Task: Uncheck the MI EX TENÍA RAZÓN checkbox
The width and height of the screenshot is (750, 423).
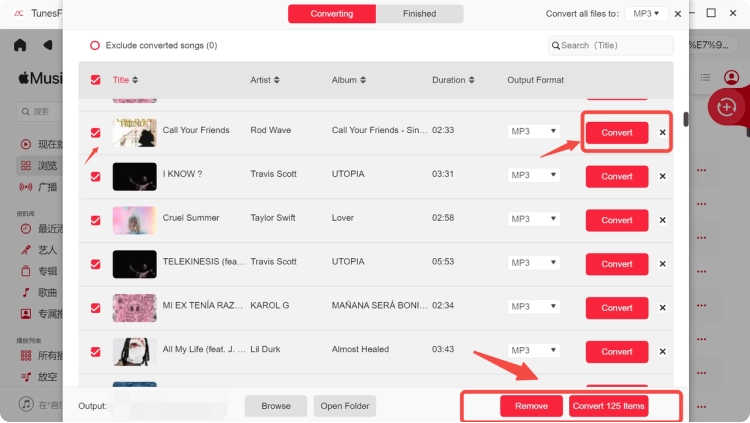Action: click(96, 308)
